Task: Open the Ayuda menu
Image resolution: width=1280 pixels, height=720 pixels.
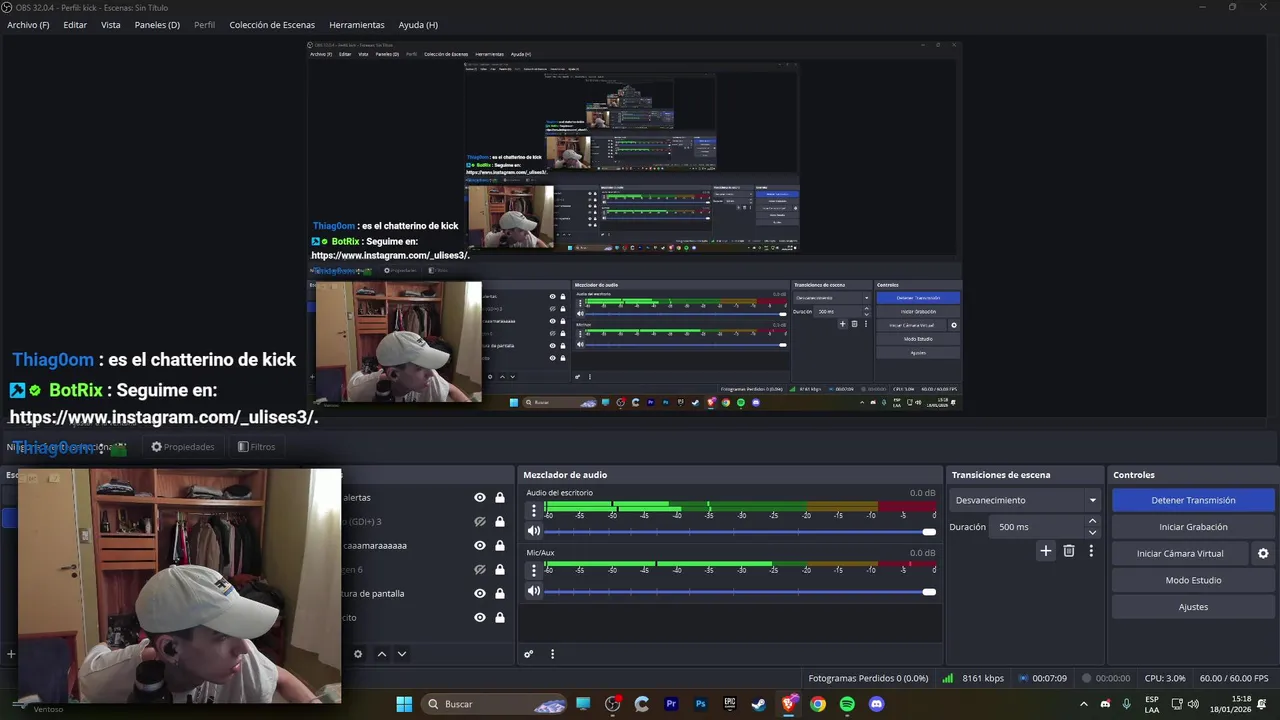Action: point(418,25)
